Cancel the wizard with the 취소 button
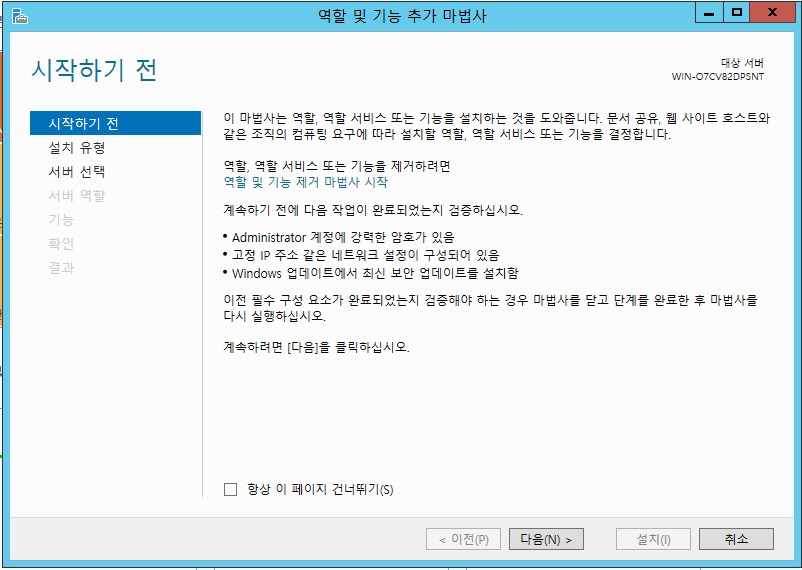Image resolution: width=802 pixels, height=570 pixels. (x=736, y=539)
